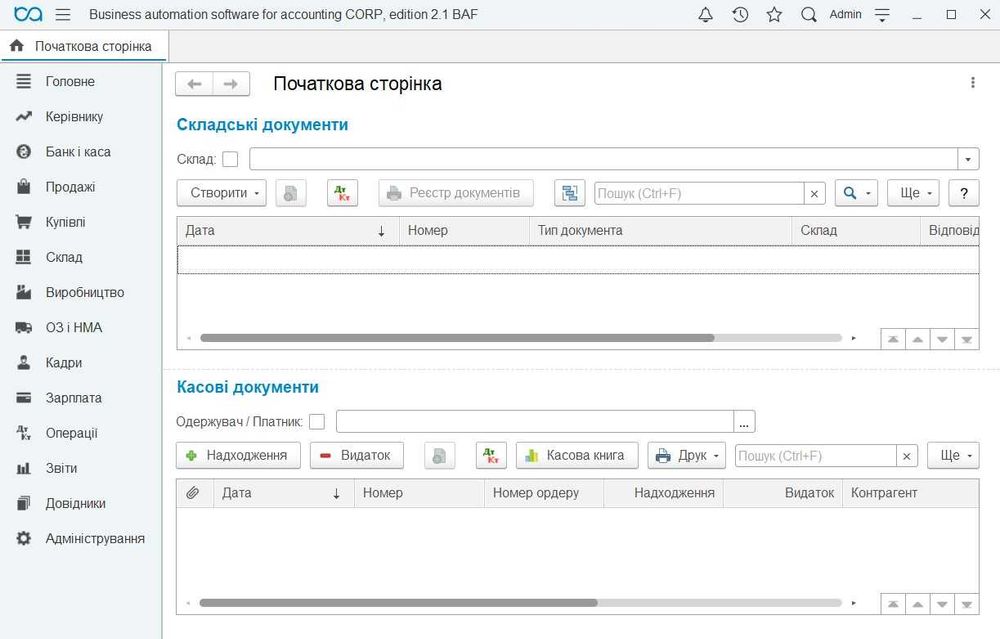Open the notifications bell icon

click(x=705, y=15)
